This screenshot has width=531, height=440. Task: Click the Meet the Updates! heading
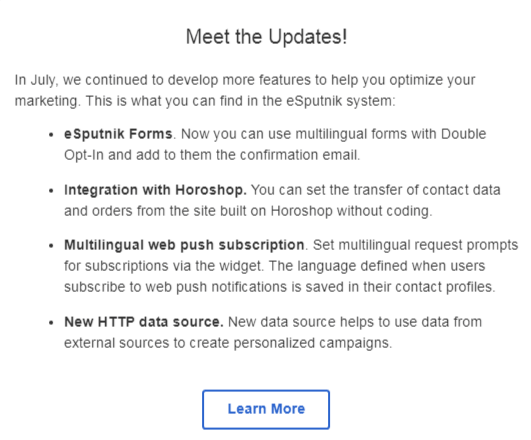pyautogui.click(x=267, y=37)
